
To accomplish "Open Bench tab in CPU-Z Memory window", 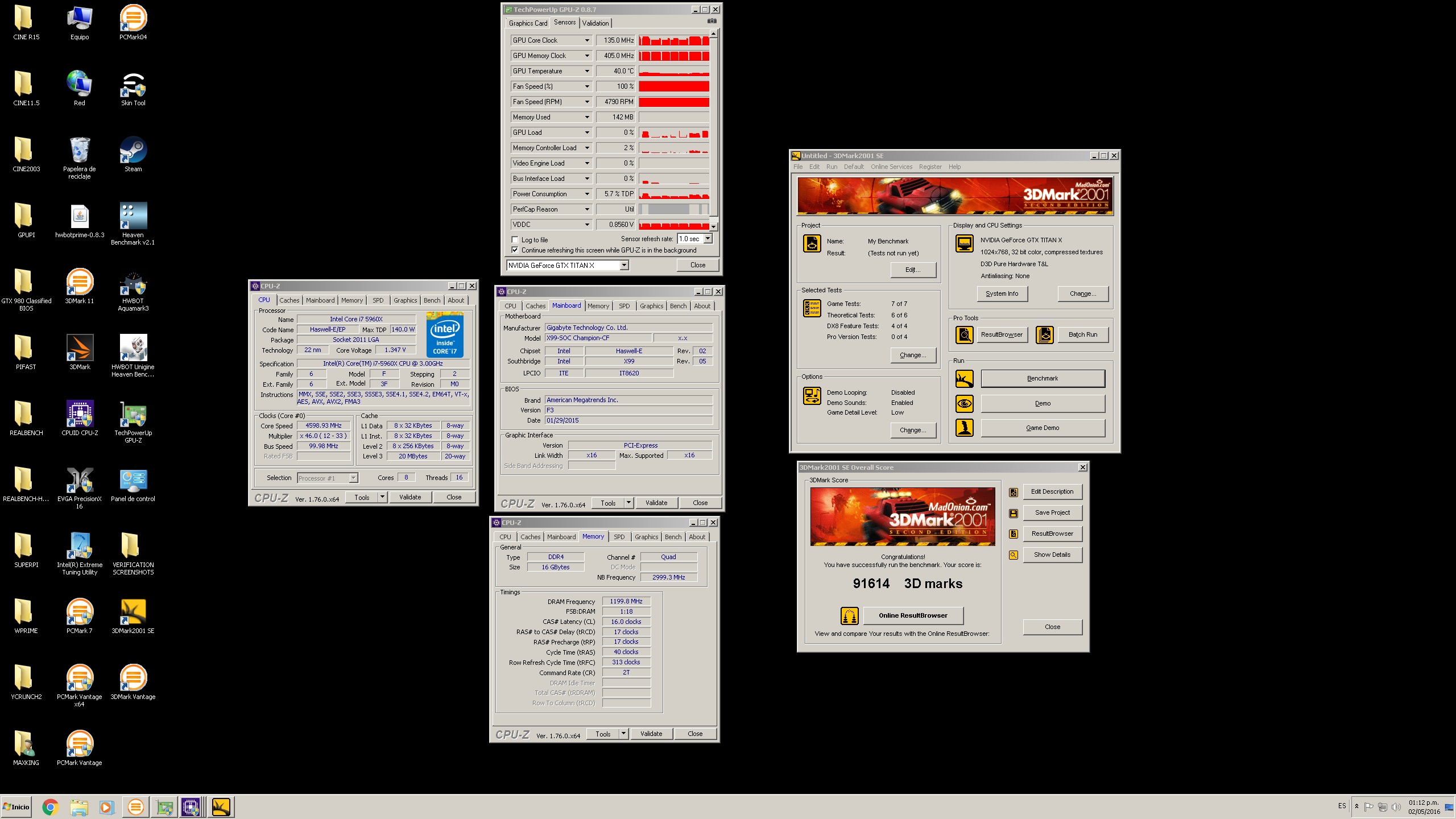I will pyautogui.click(x=673, y=537).
